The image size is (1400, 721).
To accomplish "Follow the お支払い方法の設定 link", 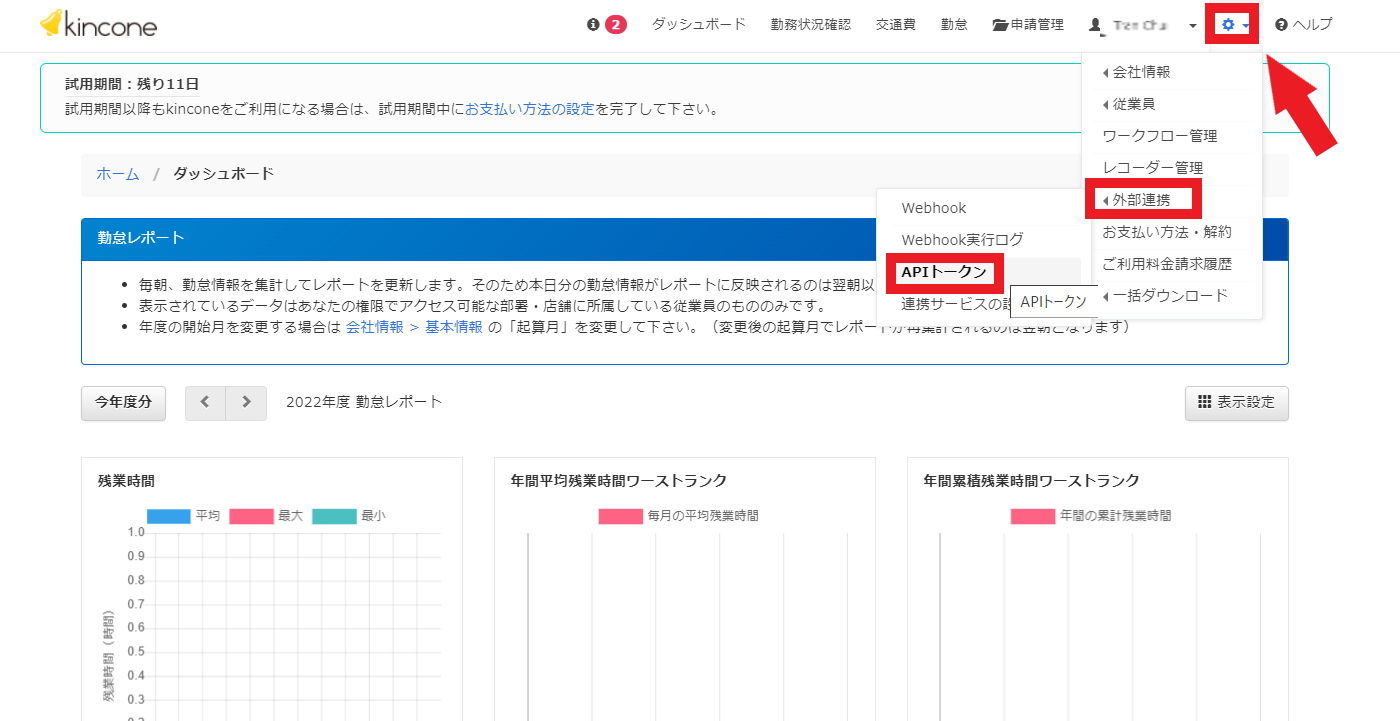I will 530,109.
